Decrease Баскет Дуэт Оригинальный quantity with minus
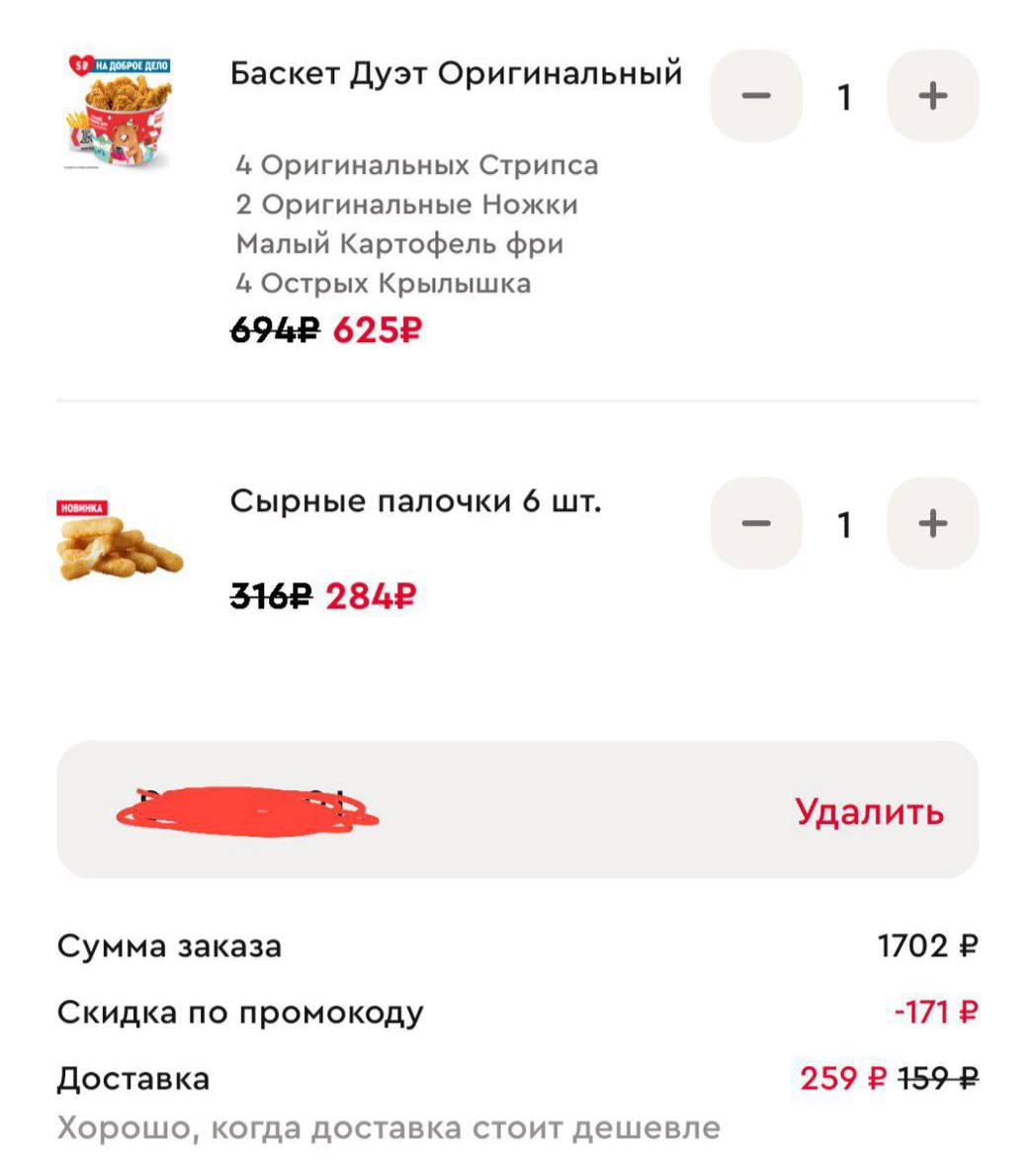This screenshot has height=1167, width=1036. (756, 96)
